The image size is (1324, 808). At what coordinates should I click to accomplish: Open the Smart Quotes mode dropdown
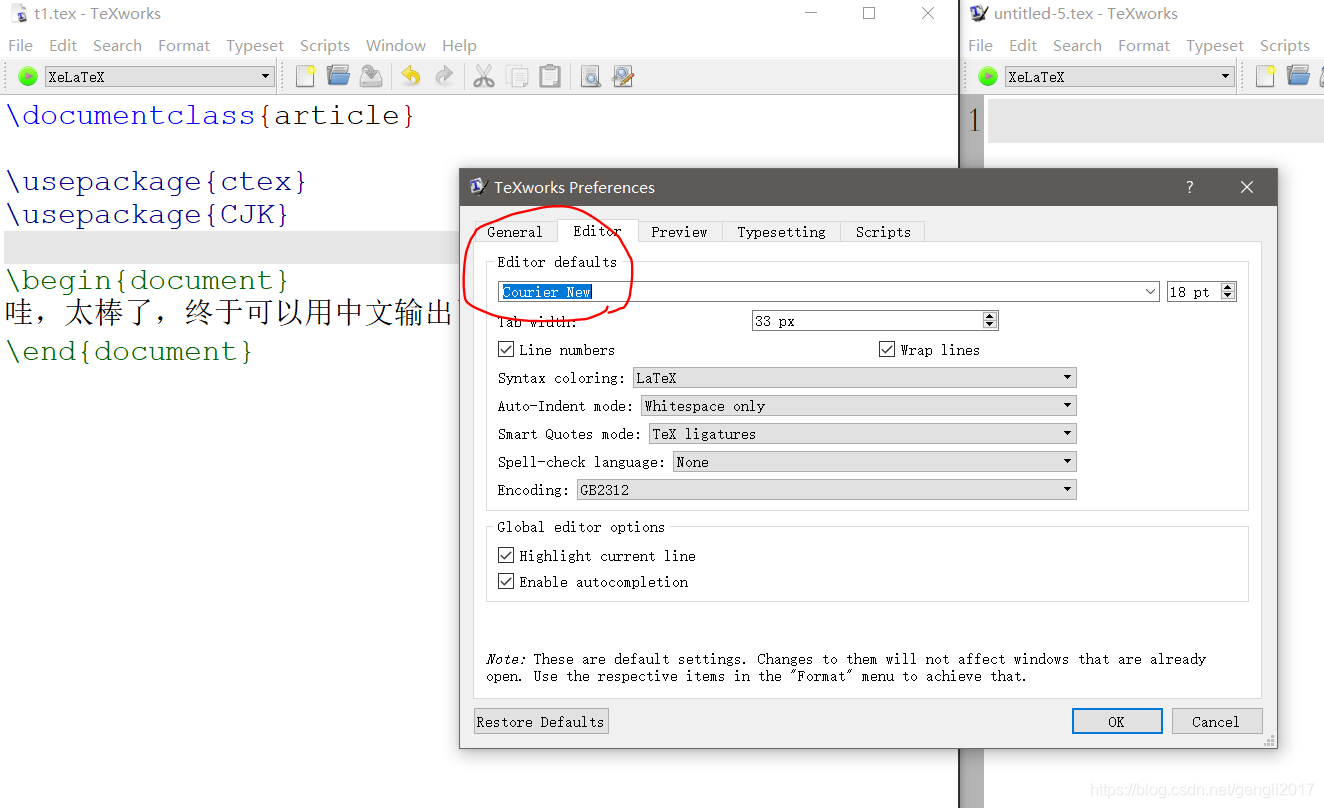pyautogui.click(x=862, y=434)
